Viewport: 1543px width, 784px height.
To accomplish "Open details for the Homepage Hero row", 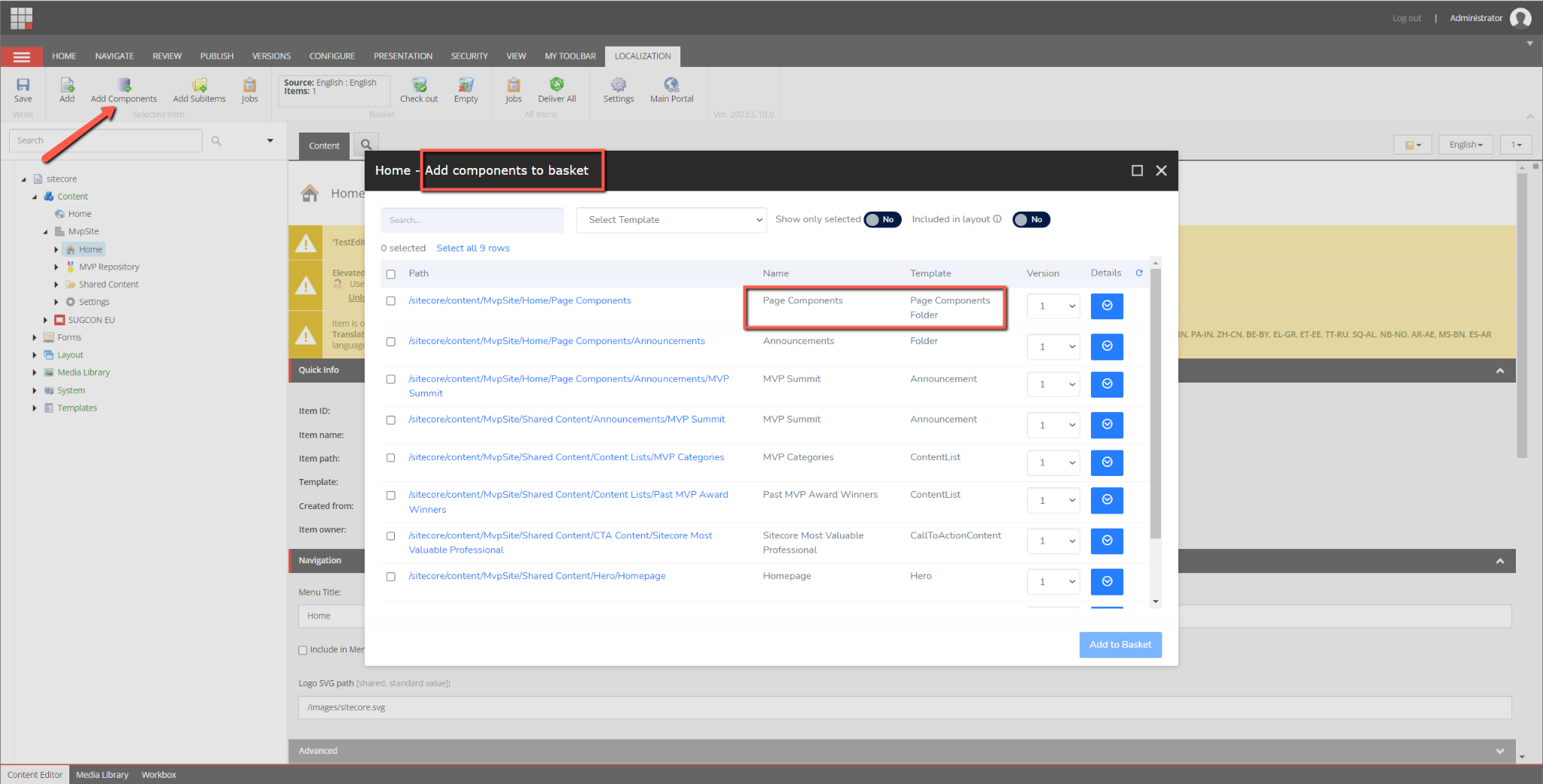I will (1107, 581).
